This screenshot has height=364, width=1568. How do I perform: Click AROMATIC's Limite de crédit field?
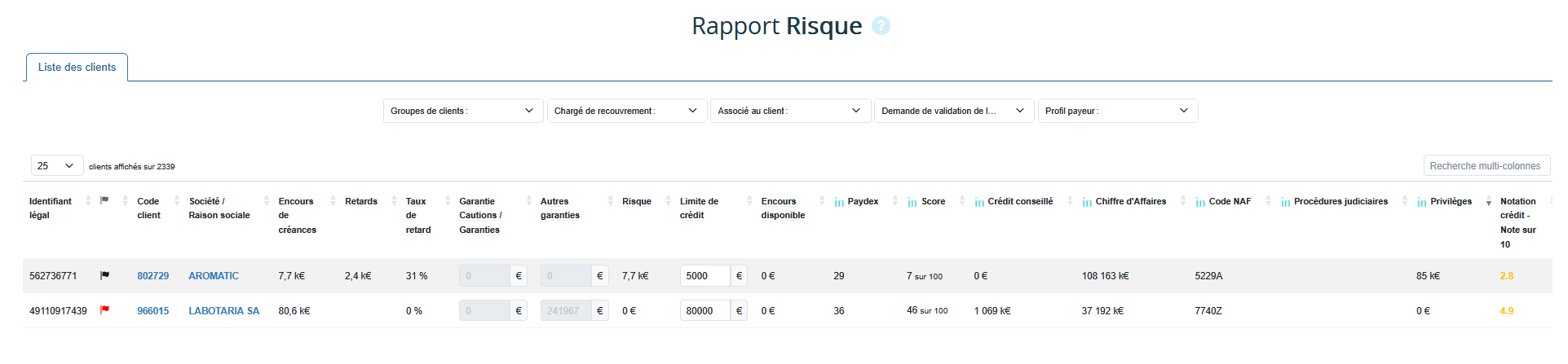point(704,276)
